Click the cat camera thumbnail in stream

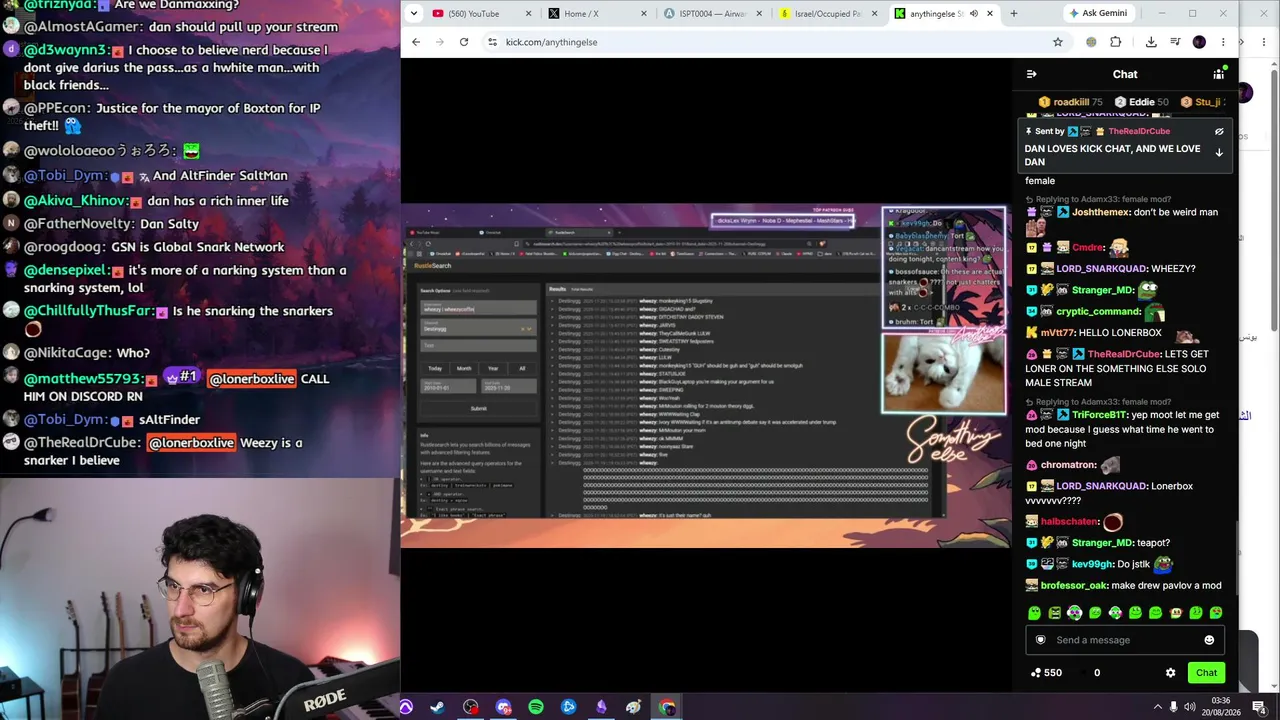pos(944,374)
